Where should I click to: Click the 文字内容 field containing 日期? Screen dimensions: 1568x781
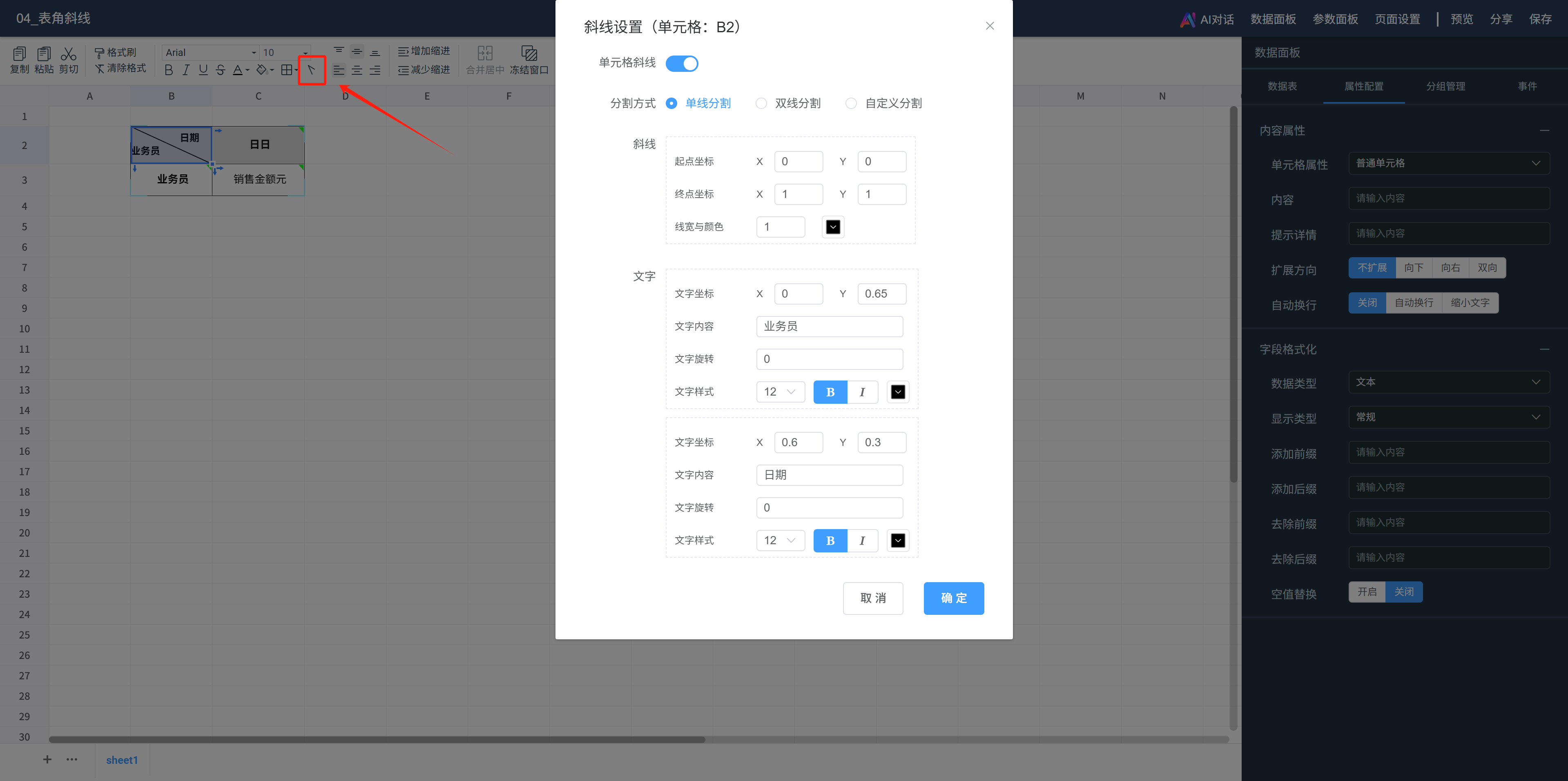coord(829,475)
